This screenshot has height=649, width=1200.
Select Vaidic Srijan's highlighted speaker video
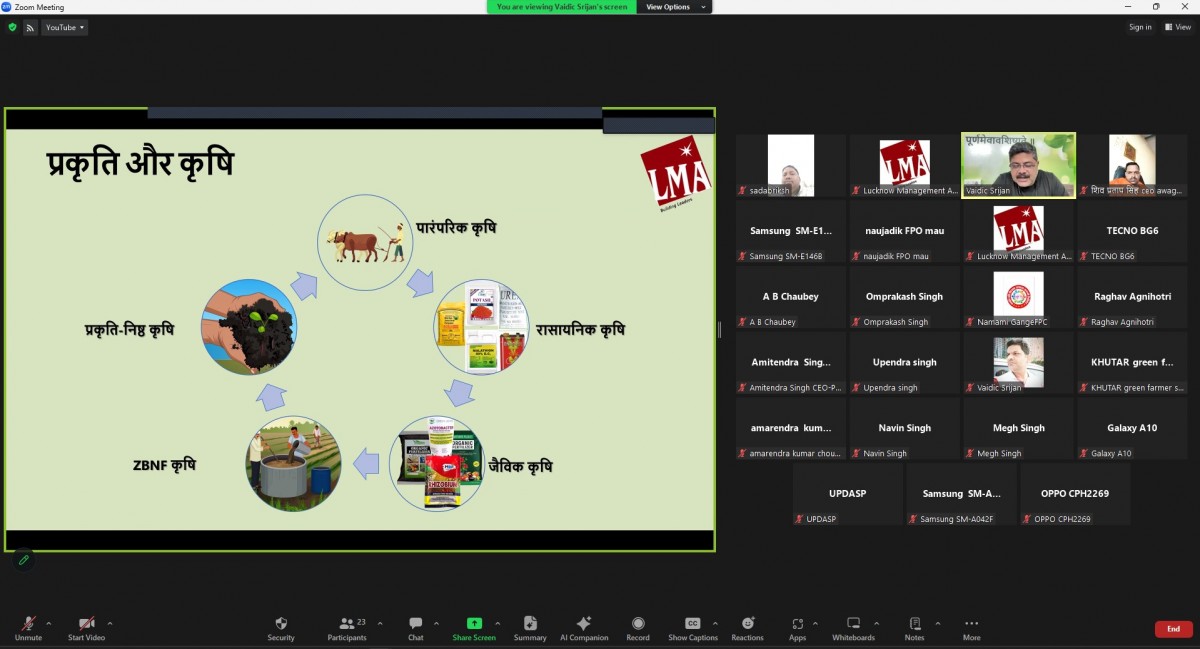pyautogui.click(x=1018, y=165)
